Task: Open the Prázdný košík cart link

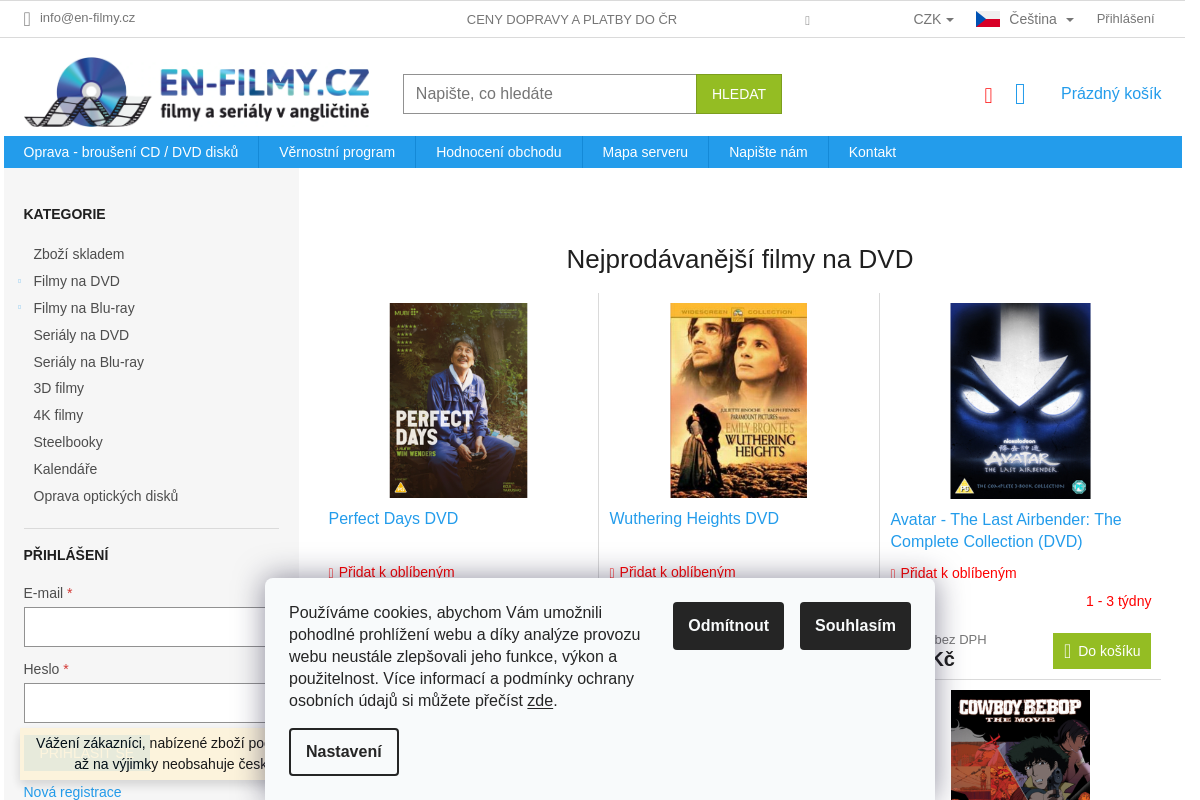Action: pyautogui.click(x=1111, y=94)
